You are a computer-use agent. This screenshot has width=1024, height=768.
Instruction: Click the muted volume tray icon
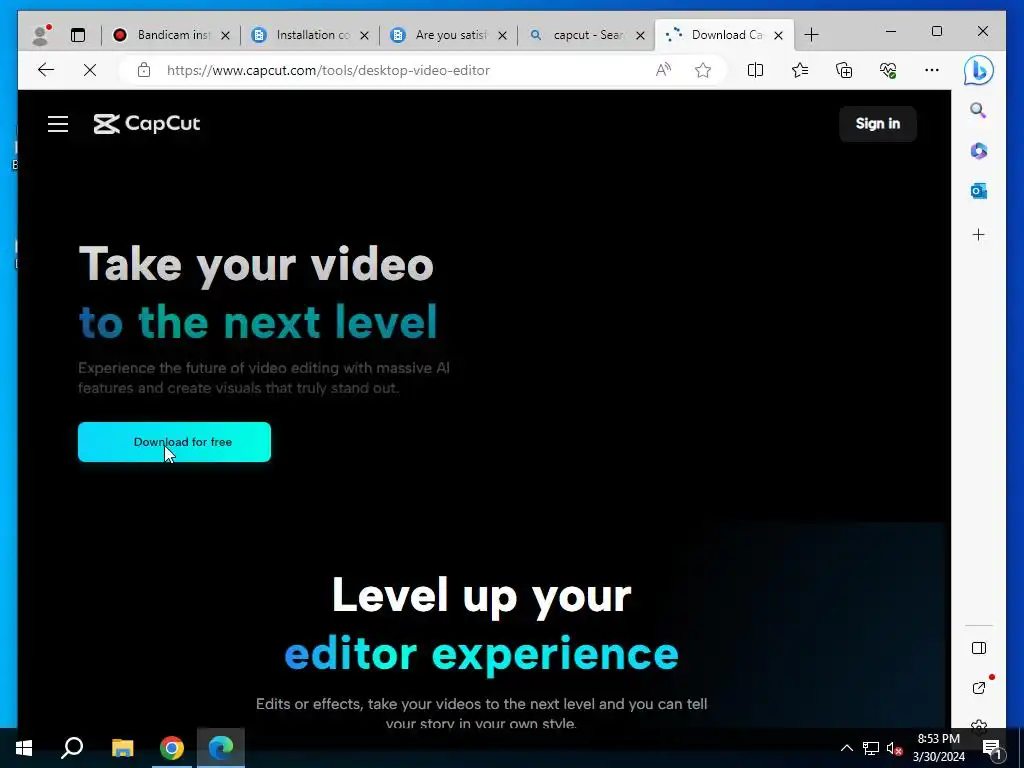point(894,748)
